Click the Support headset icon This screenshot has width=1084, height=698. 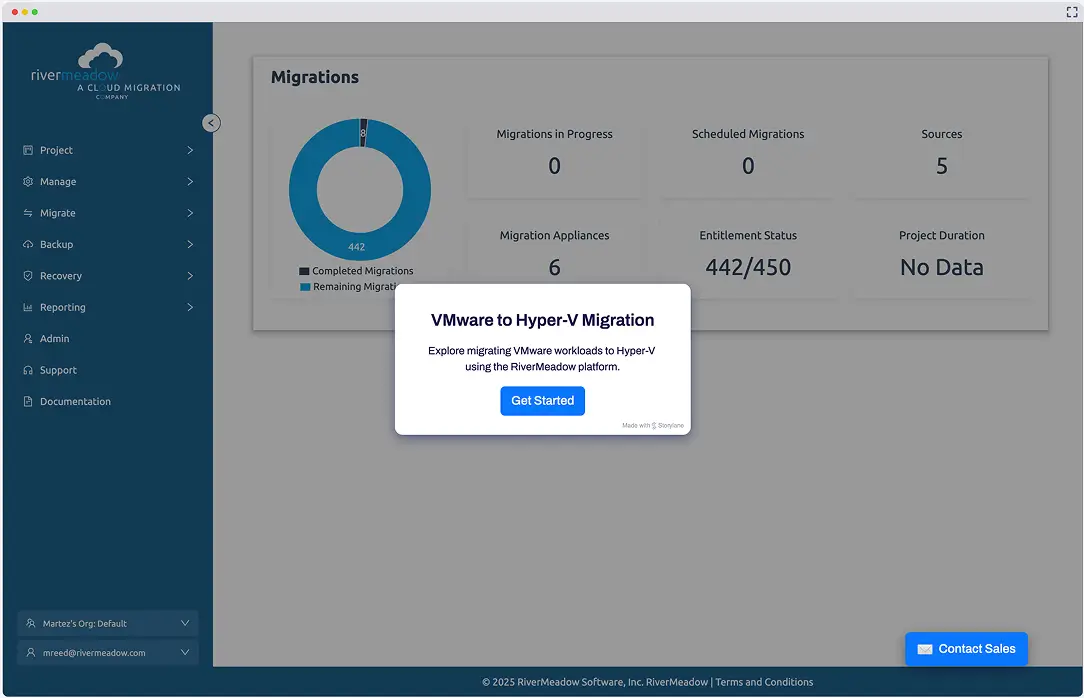(x=28, y=370)
